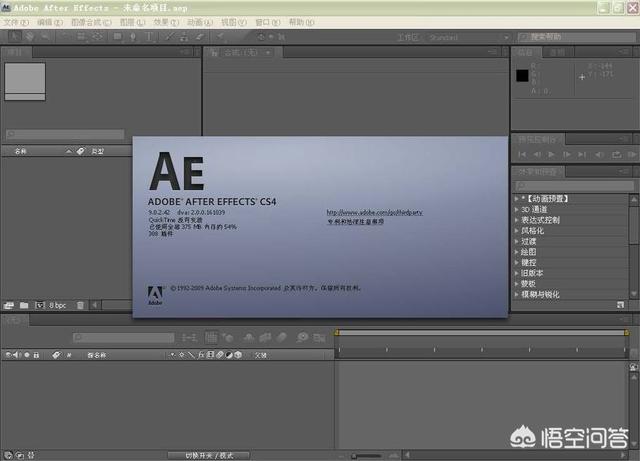Open the 图像合成 (Composition) menu
Screen dimensions: 640x461
click(91, 22)
